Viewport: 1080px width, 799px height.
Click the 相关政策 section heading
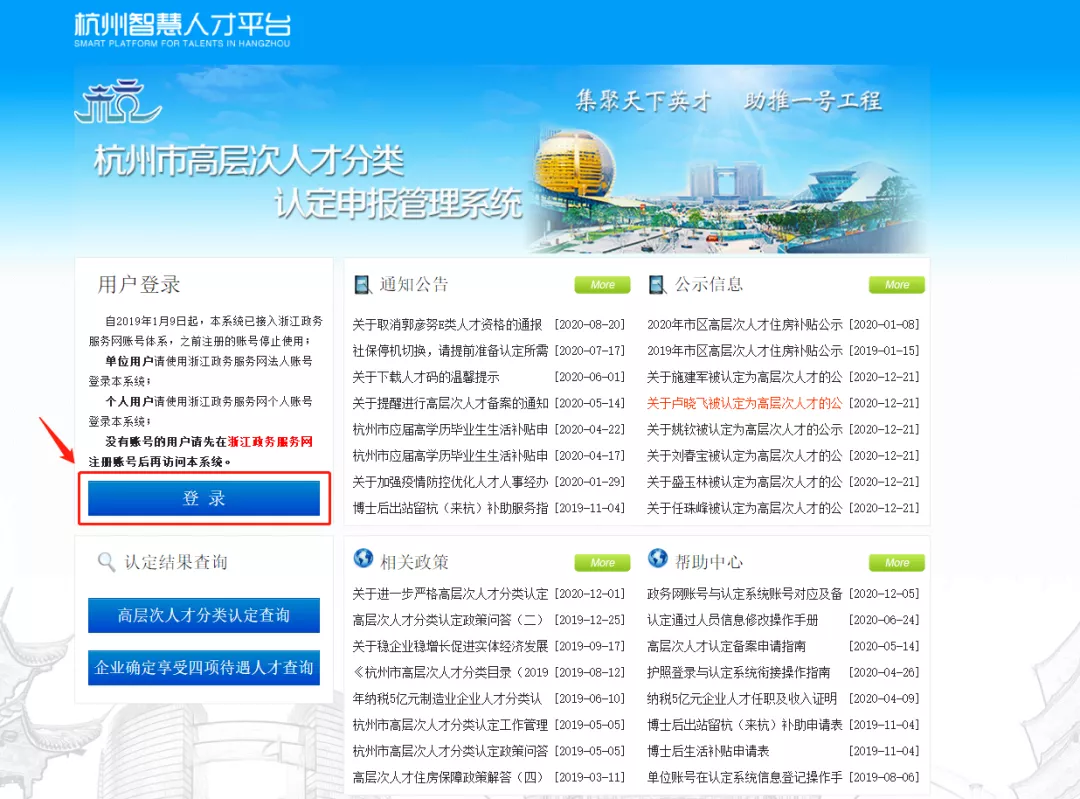(x=415, y=562)
